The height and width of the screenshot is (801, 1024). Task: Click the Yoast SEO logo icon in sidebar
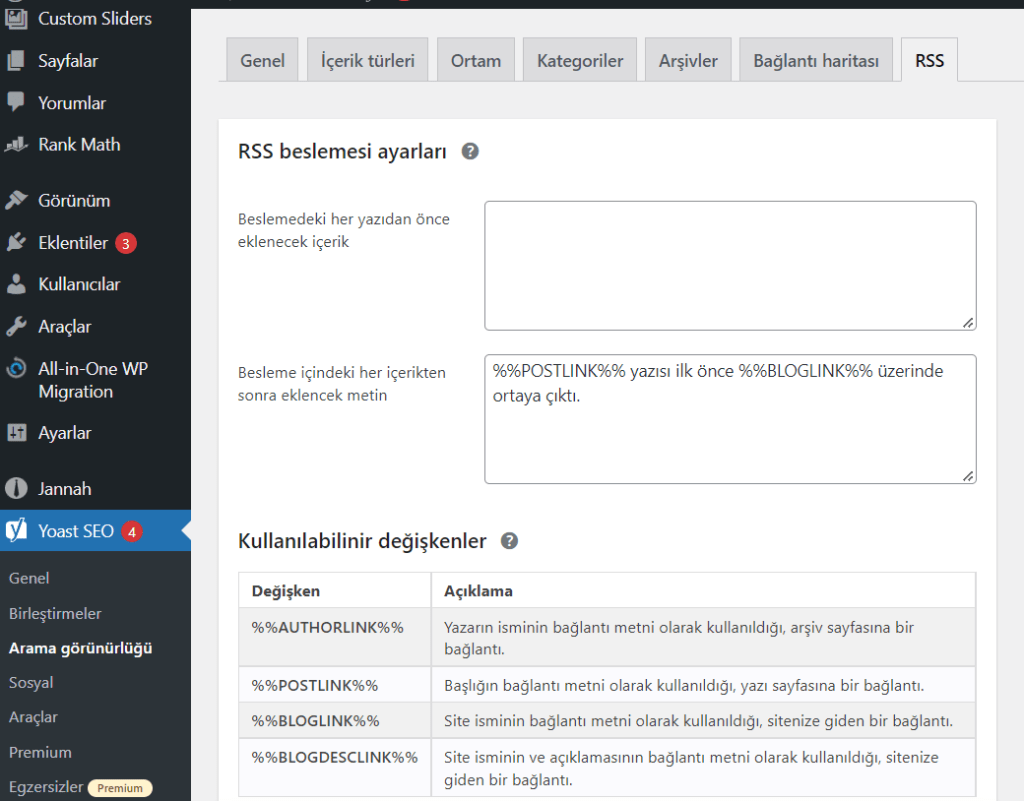[17, 531]
